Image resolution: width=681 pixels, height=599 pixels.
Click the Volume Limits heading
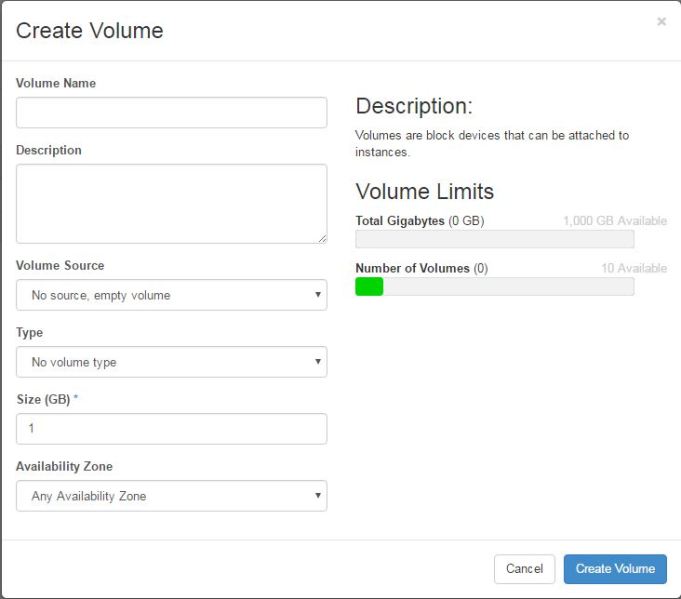tap(425, 191)
